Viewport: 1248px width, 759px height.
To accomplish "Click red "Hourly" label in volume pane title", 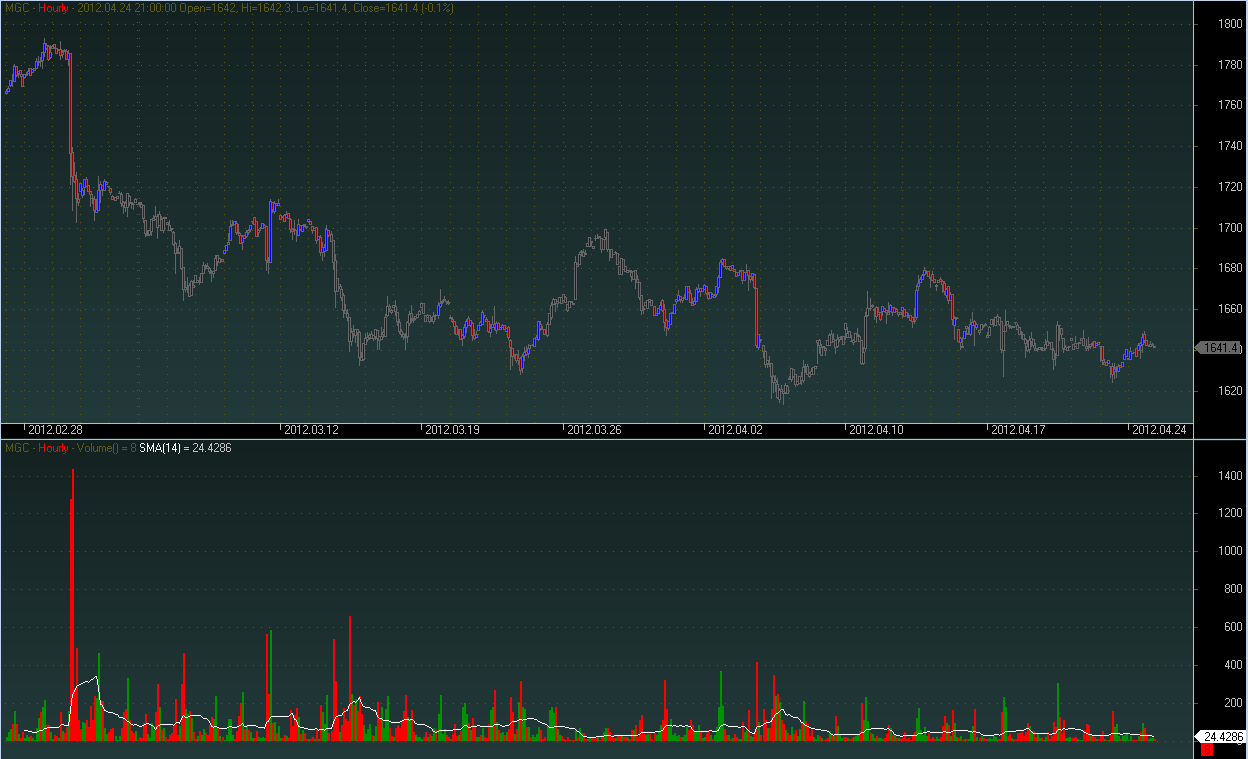I will coord(53,448).
